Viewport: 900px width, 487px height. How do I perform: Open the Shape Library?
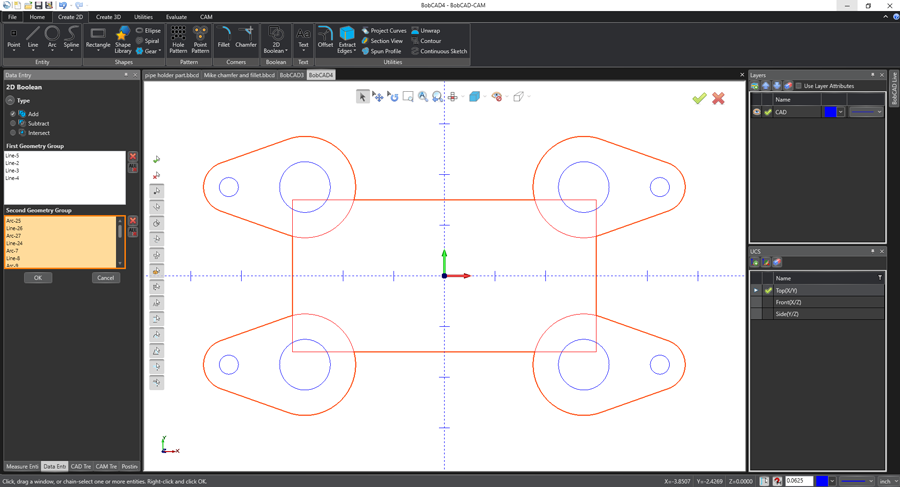[x=122, y=40]
